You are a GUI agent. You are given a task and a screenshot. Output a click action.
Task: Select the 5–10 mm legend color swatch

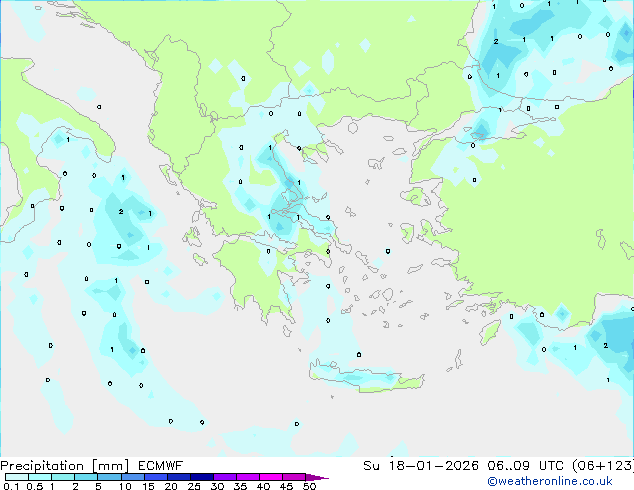pyautogui.click(x=109, y=477)
